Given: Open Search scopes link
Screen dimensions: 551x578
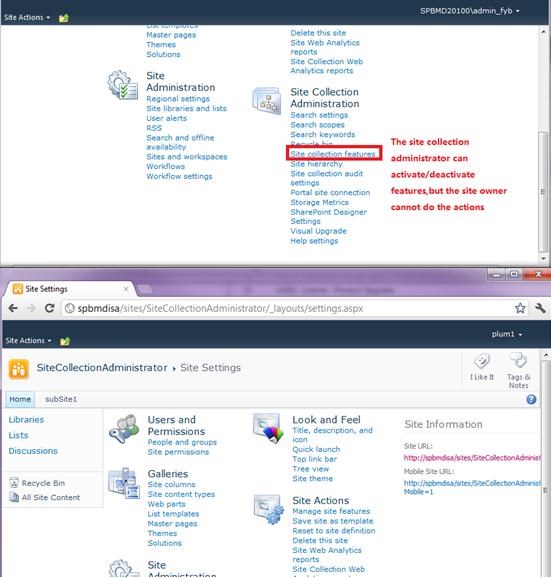Looking at the screenshot, I should point(317,125).
